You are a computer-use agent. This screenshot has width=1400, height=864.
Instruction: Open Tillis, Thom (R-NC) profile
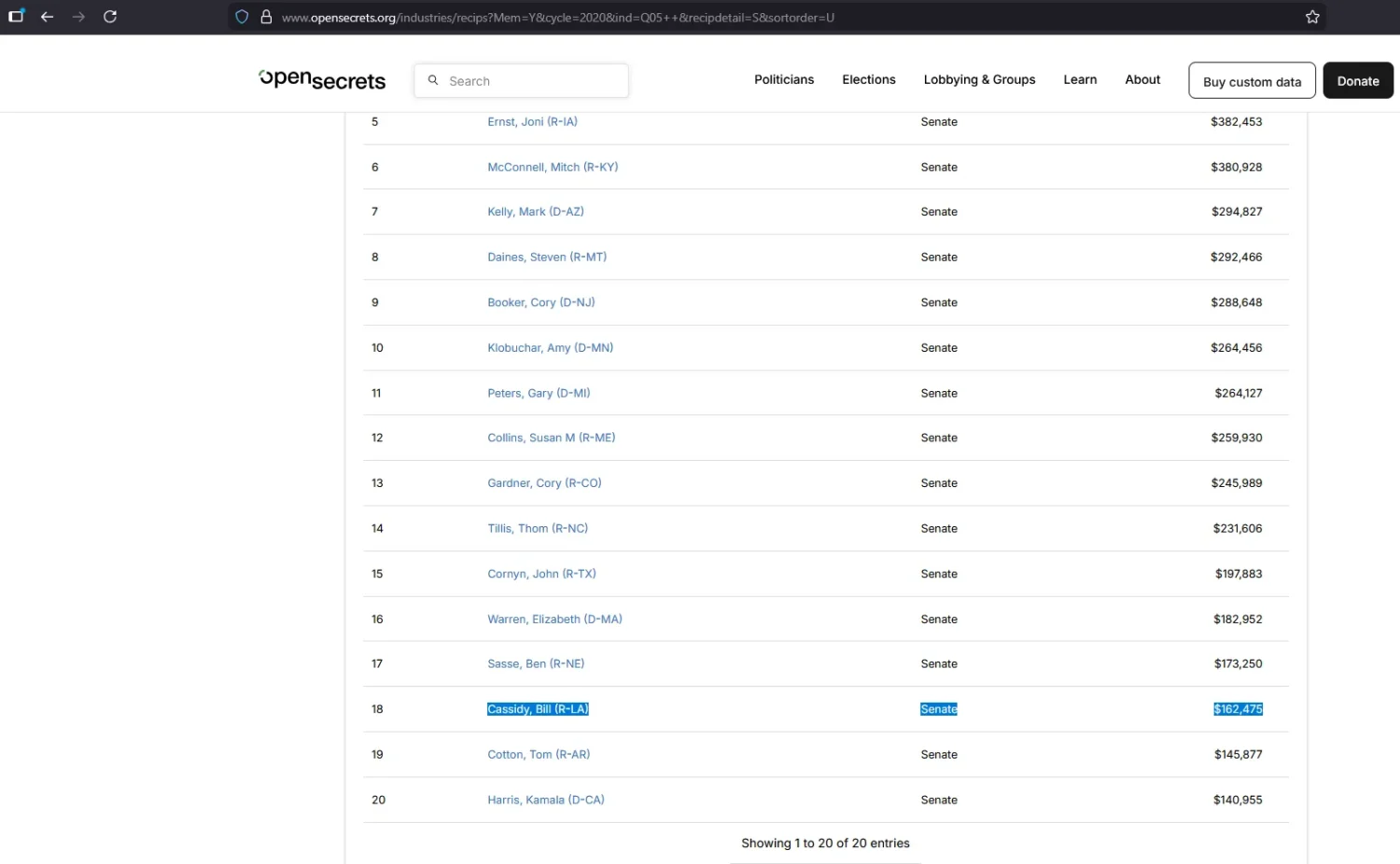[538, 529]
